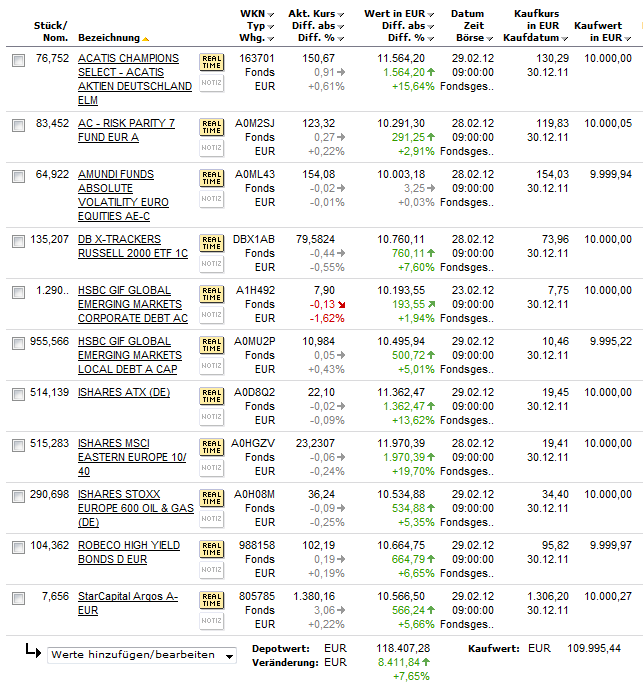Tick the ROBECO HIGH YIELD BONDS checkbox
The width and height of the screenshot is (643, 689).
point(18,547)
